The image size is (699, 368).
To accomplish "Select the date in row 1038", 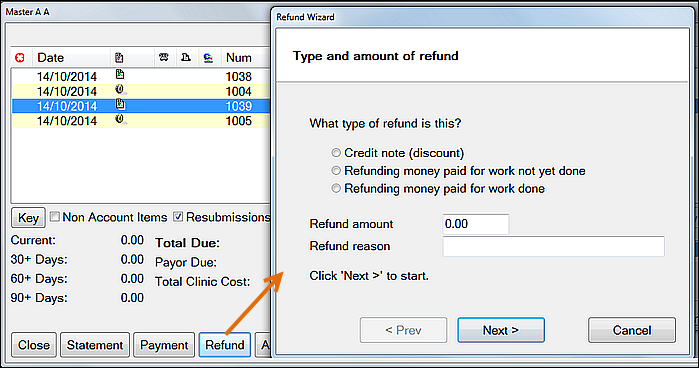I will tap(67, 77).
